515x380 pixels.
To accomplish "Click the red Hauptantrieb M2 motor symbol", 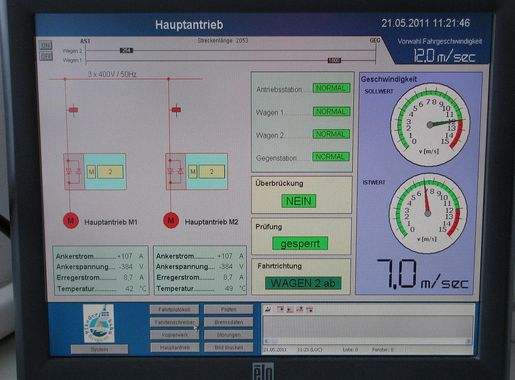I will pyautogui.click(x=171, y=220).
